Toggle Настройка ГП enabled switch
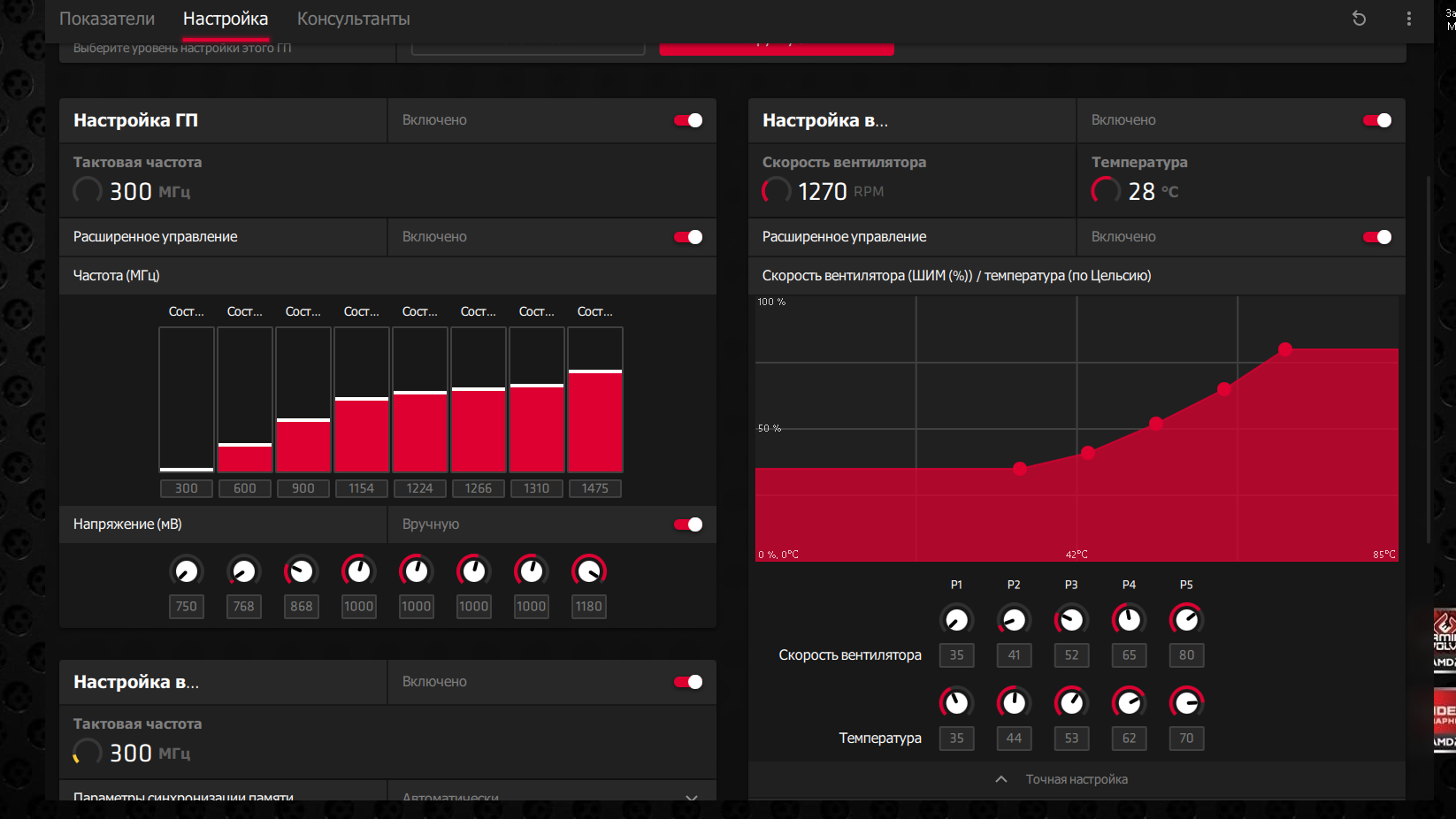 pyautogui.click(x=688, y=120)
